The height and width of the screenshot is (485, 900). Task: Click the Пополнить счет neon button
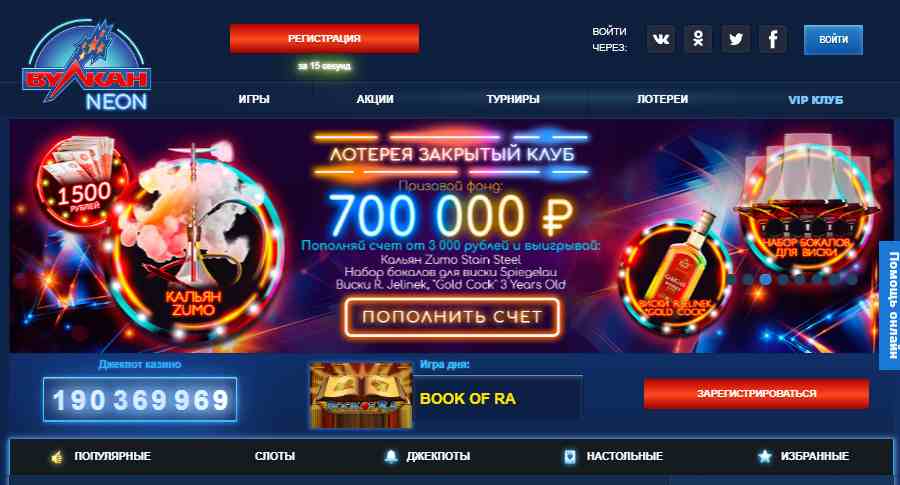click(452, 317)
